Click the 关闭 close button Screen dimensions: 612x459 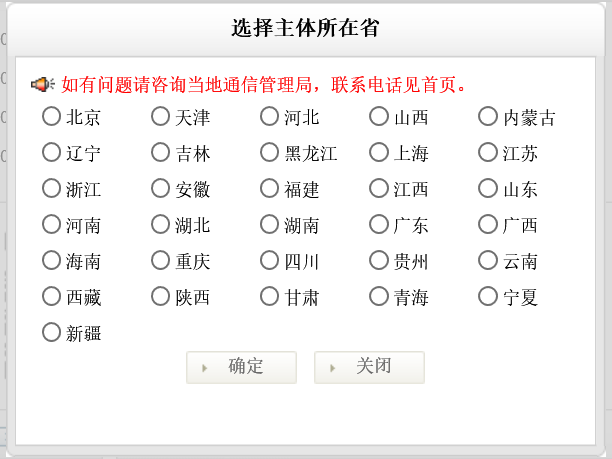pos(369,367)
